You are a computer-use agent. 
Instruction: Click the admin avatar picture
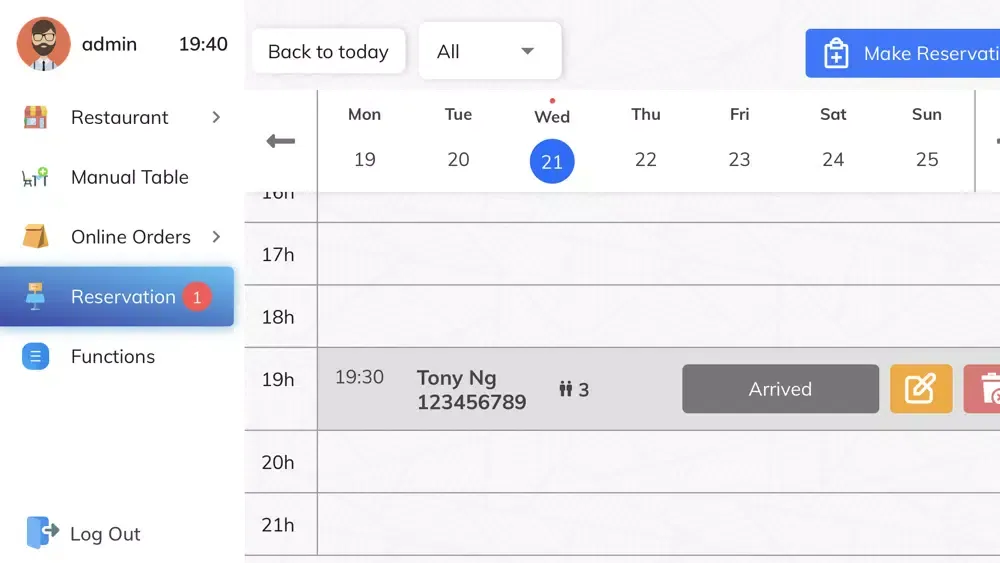coord(44,44)
